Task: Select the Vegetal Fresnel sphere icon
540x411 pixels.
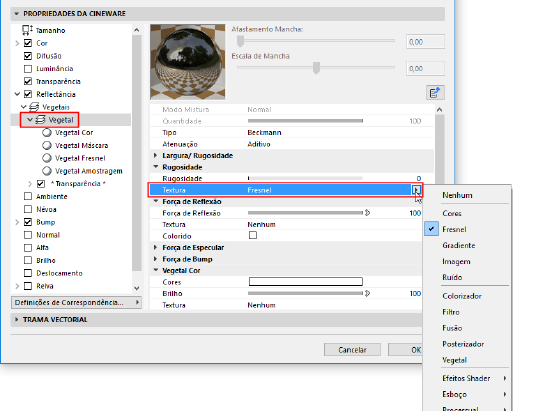Action: pyautogui.click(x=47, y=158)
